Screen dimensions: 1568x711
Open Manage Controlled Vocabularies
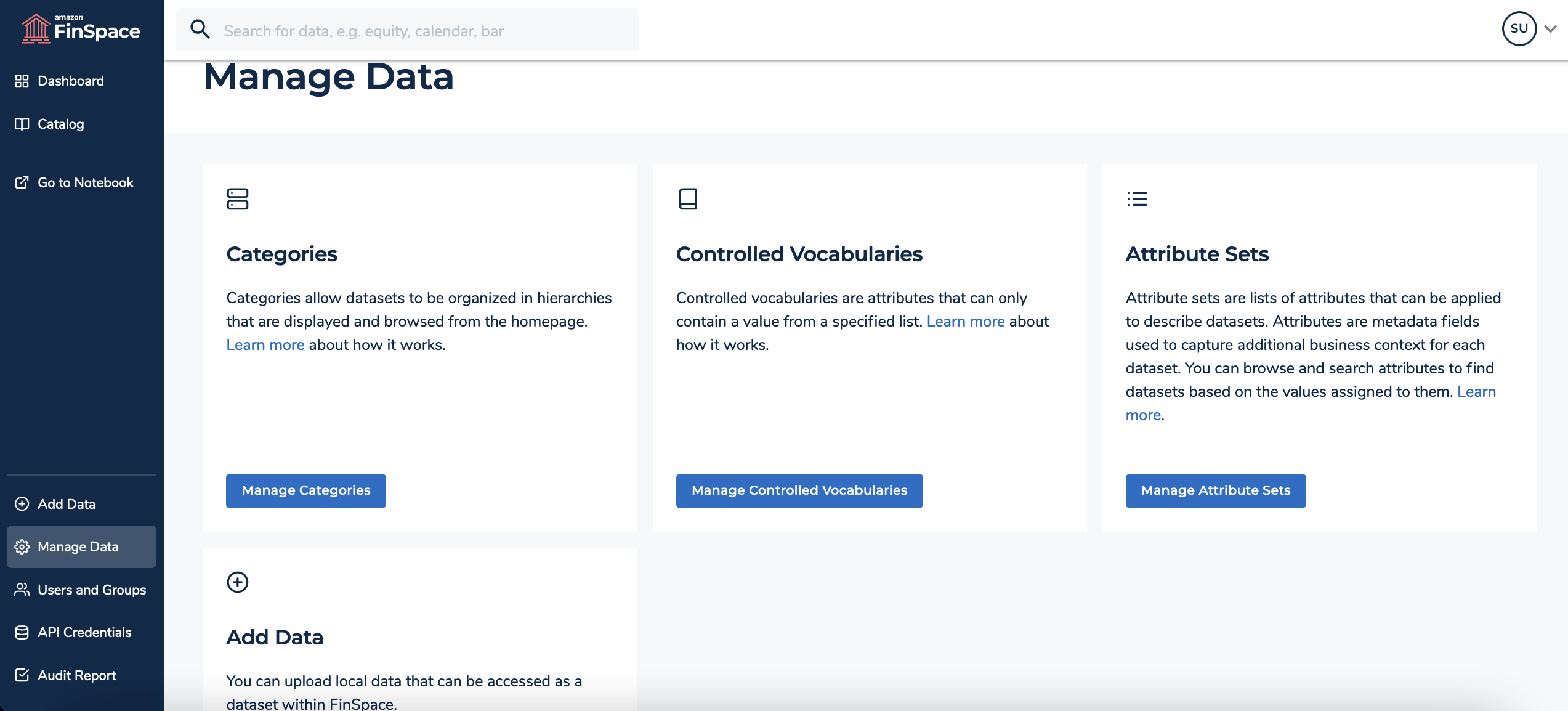pos(799,490)
